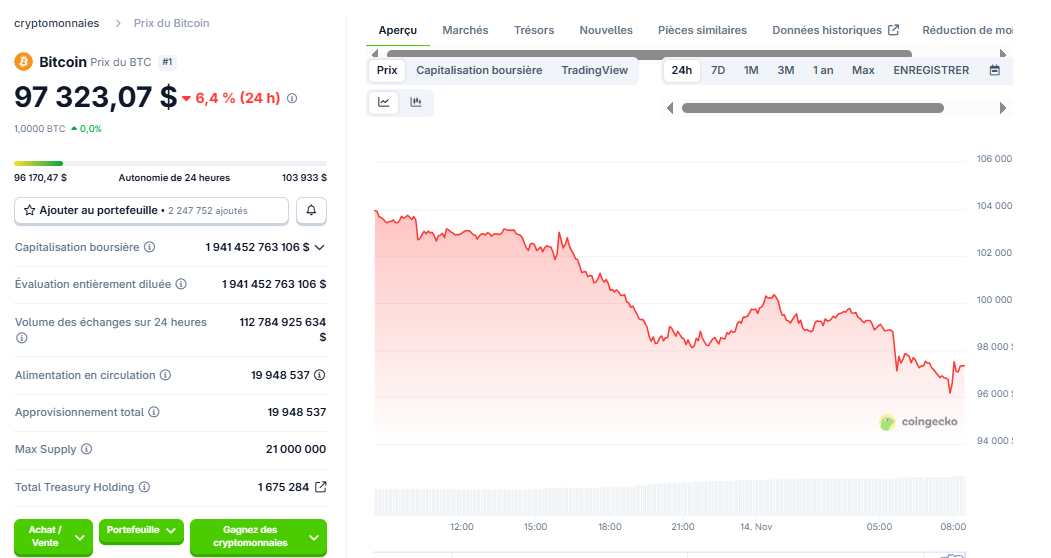Image resolution: width=1051 pixels, height=558 pixels.
Task: Switch to Aperçu tab
Action: (x=397, y=30)
